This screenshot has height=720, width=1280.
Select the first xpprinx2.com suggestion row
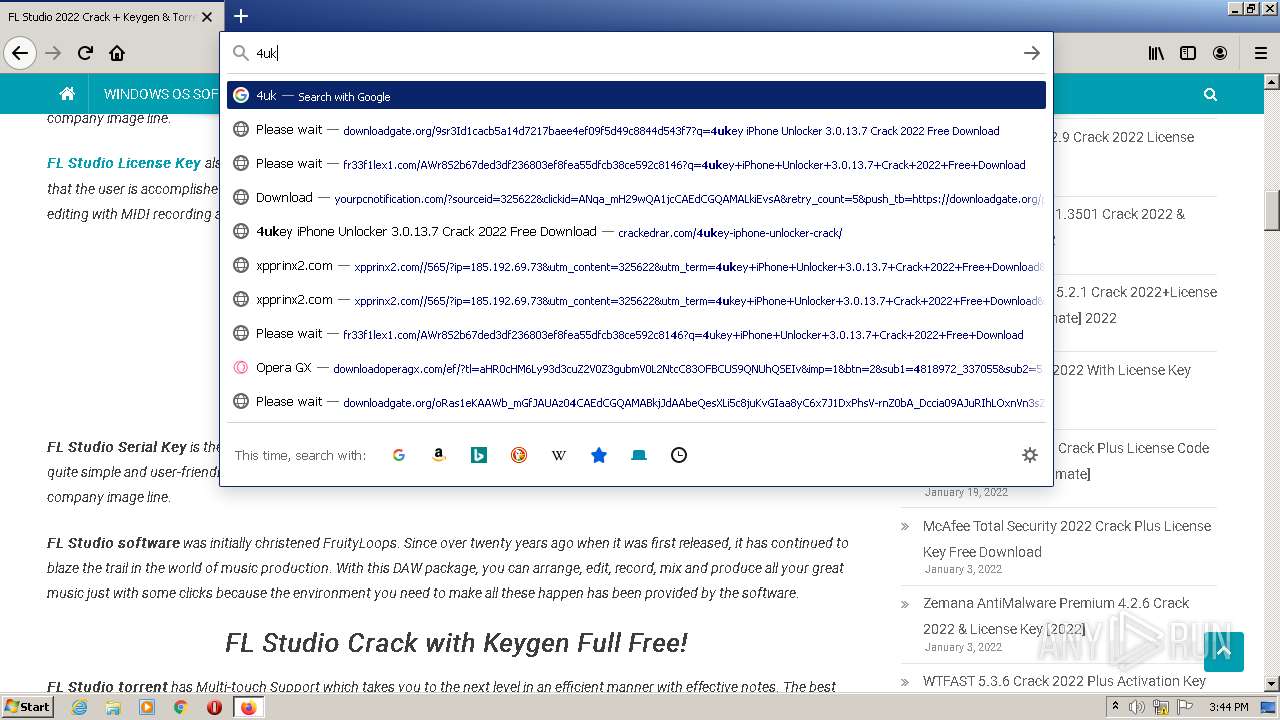click(636, 266)
